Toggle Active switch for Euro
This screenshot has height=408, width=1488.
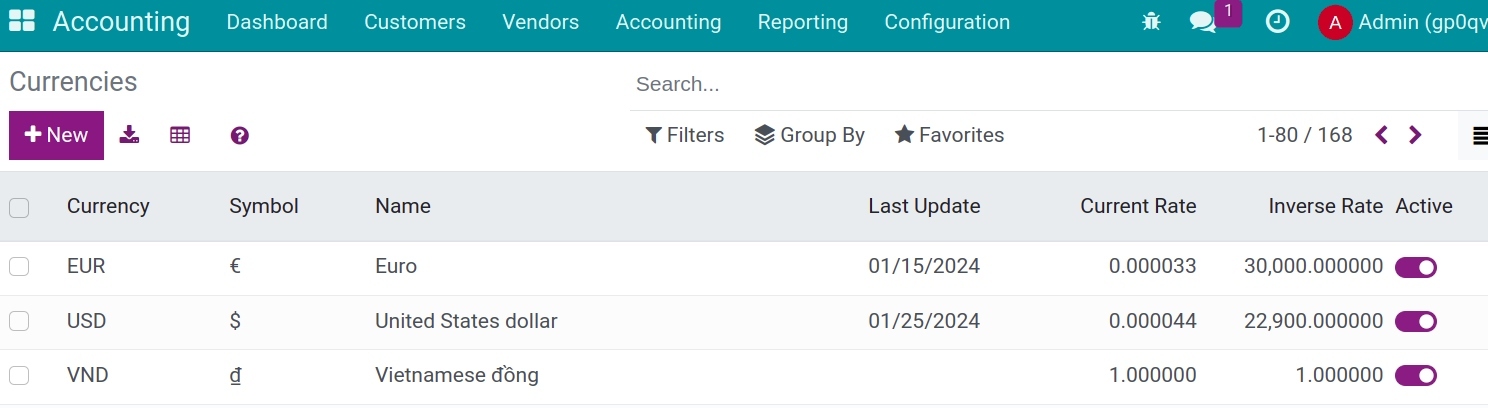(x=1416, y=267)
